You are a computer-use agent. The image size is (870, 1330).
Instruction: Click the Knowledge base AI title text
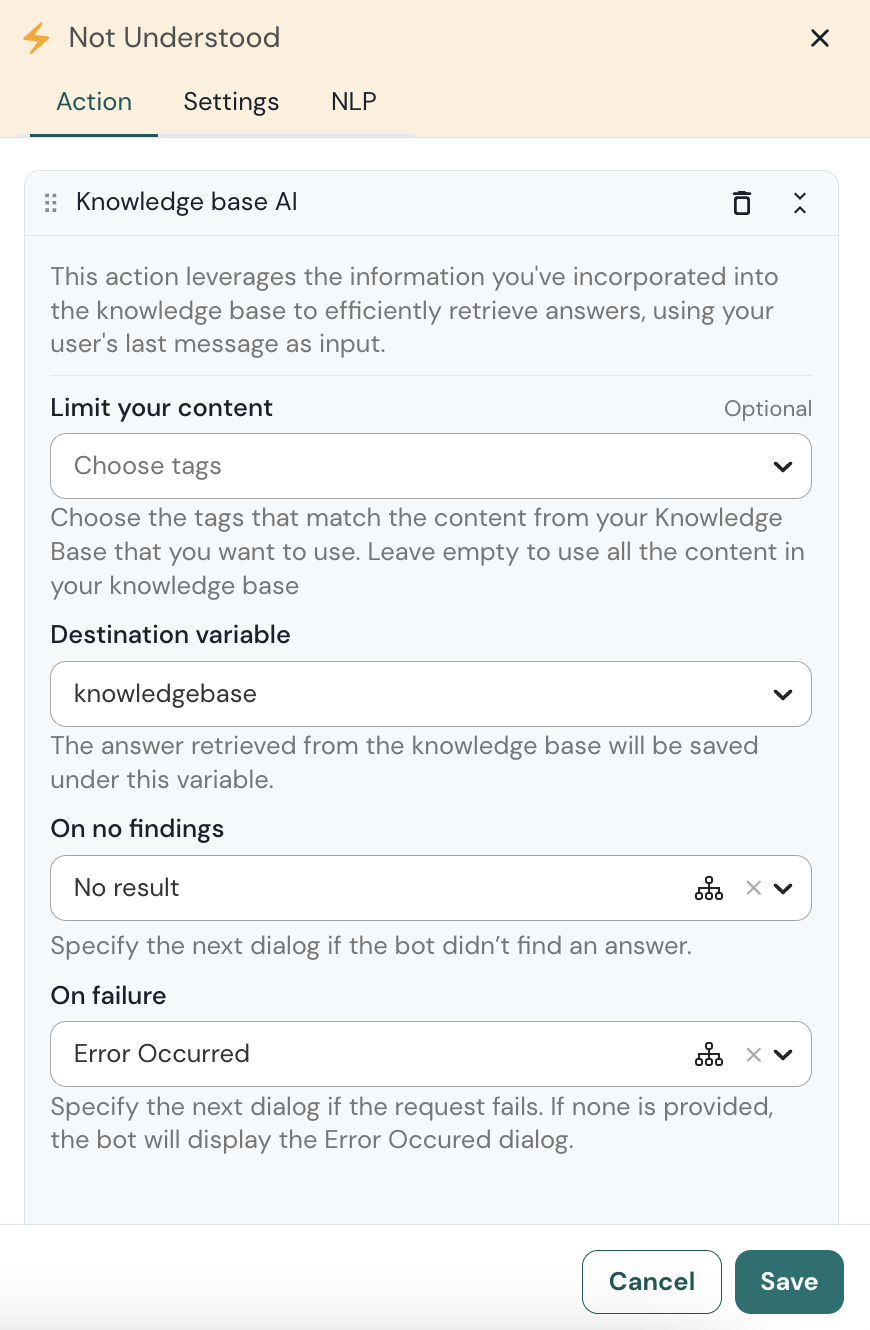(186, 202)
